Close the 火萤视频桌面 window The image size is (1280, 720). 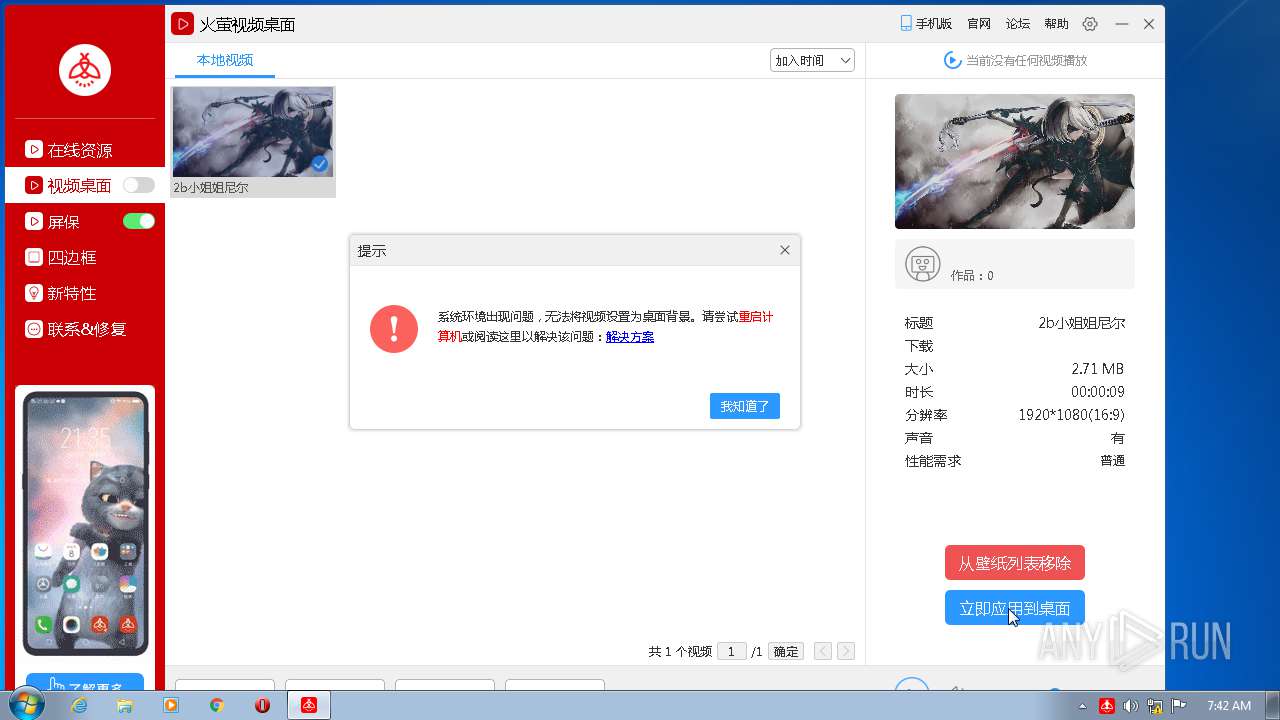point(1149,24)
